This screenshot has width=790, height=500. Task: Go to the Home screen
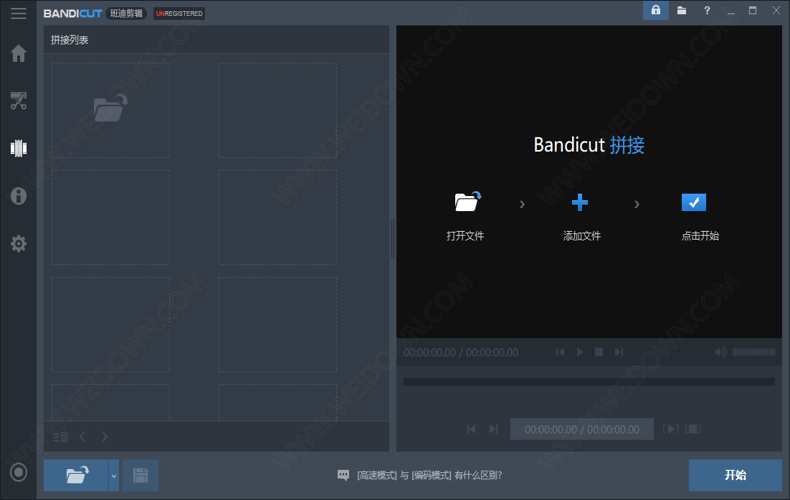(x=19, y=53)
